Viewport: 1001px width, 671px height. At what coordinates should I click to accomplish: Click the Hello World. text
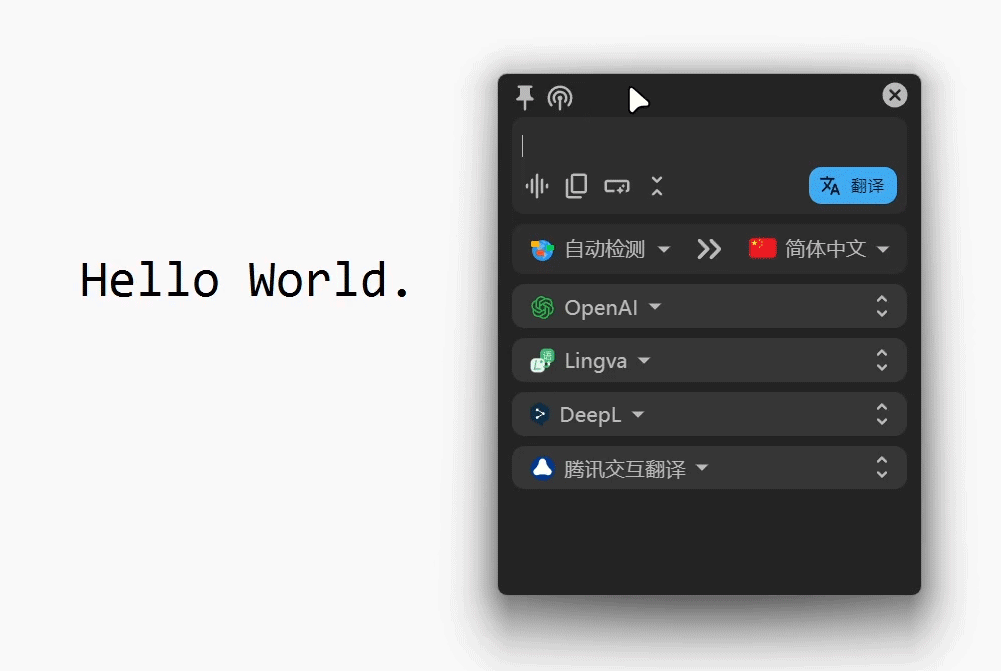tap(245, 280)
